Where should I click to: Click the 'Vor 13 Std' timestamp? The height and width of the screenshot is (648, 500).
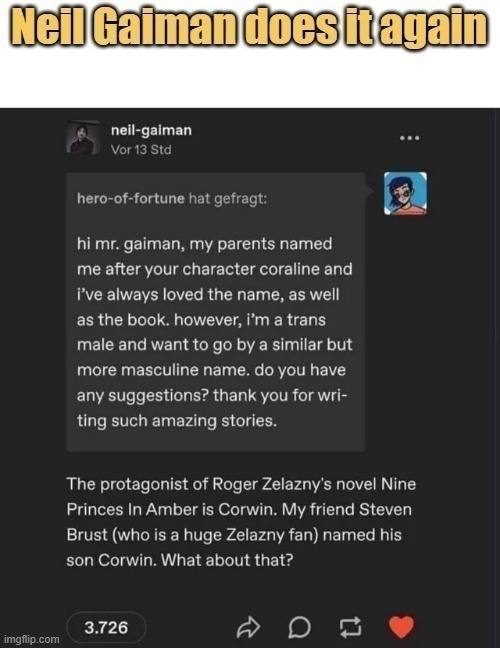(x=141, y=149)
